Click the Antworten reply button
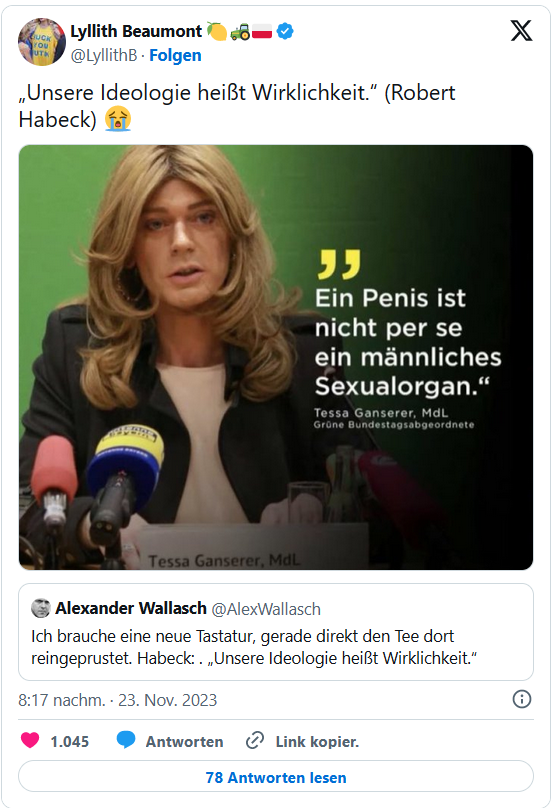551x808 pixels. pos(185,742)
